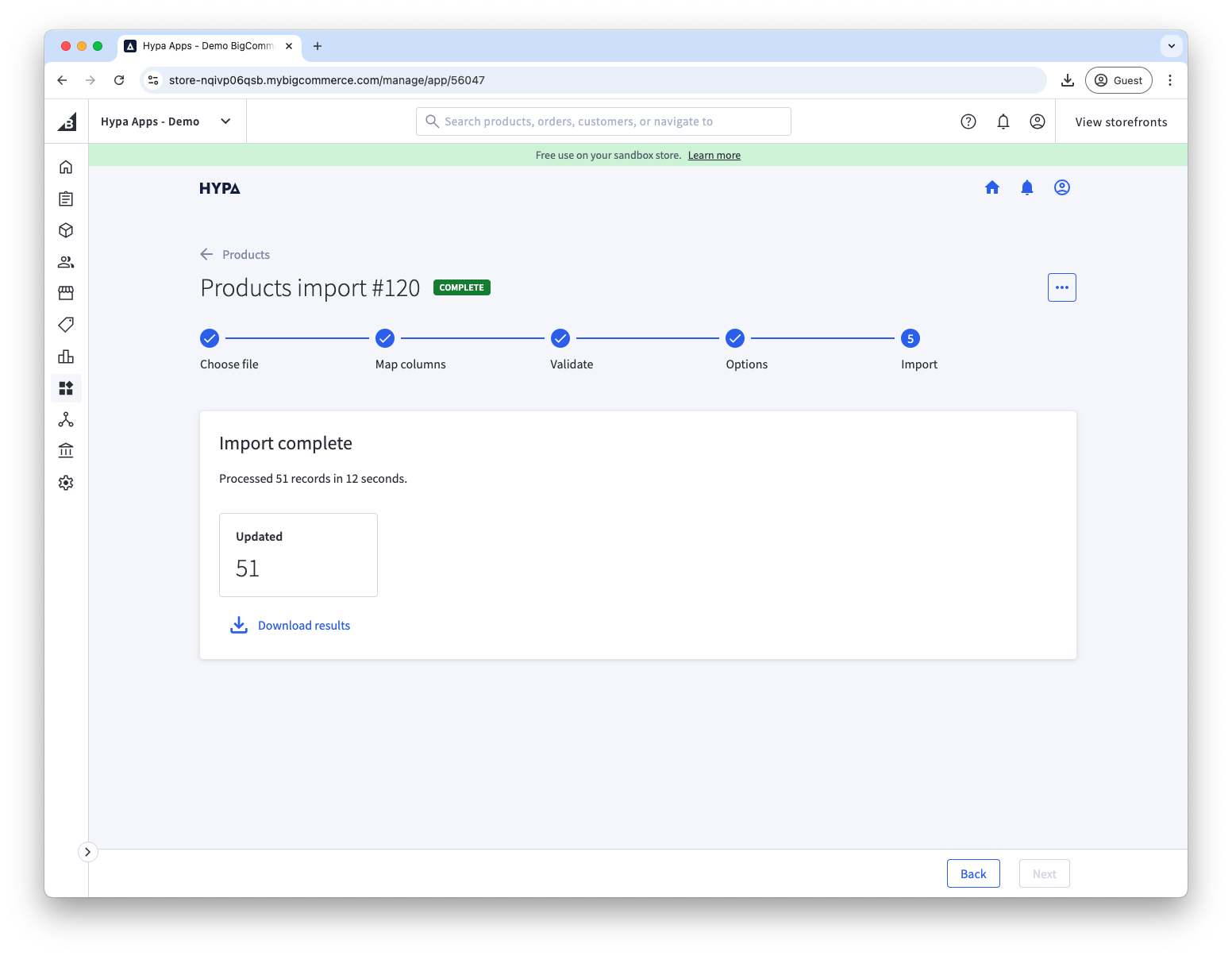1232x956 pixels.
Task: Click the search products input field
Action: pos(603,121)
